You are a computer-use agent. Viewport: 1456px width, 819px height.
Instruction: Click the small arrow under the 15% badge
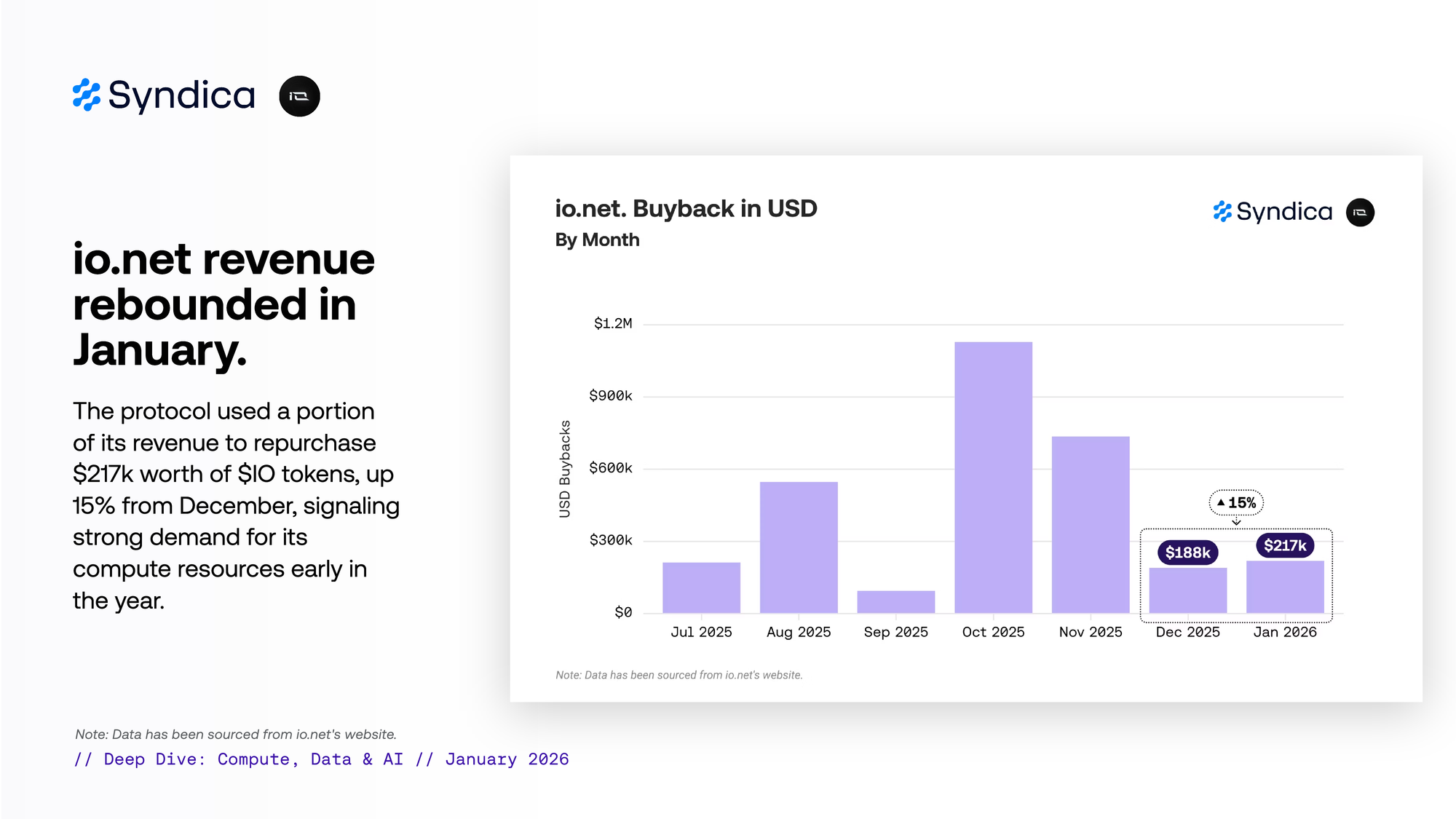coord(1236,522)
